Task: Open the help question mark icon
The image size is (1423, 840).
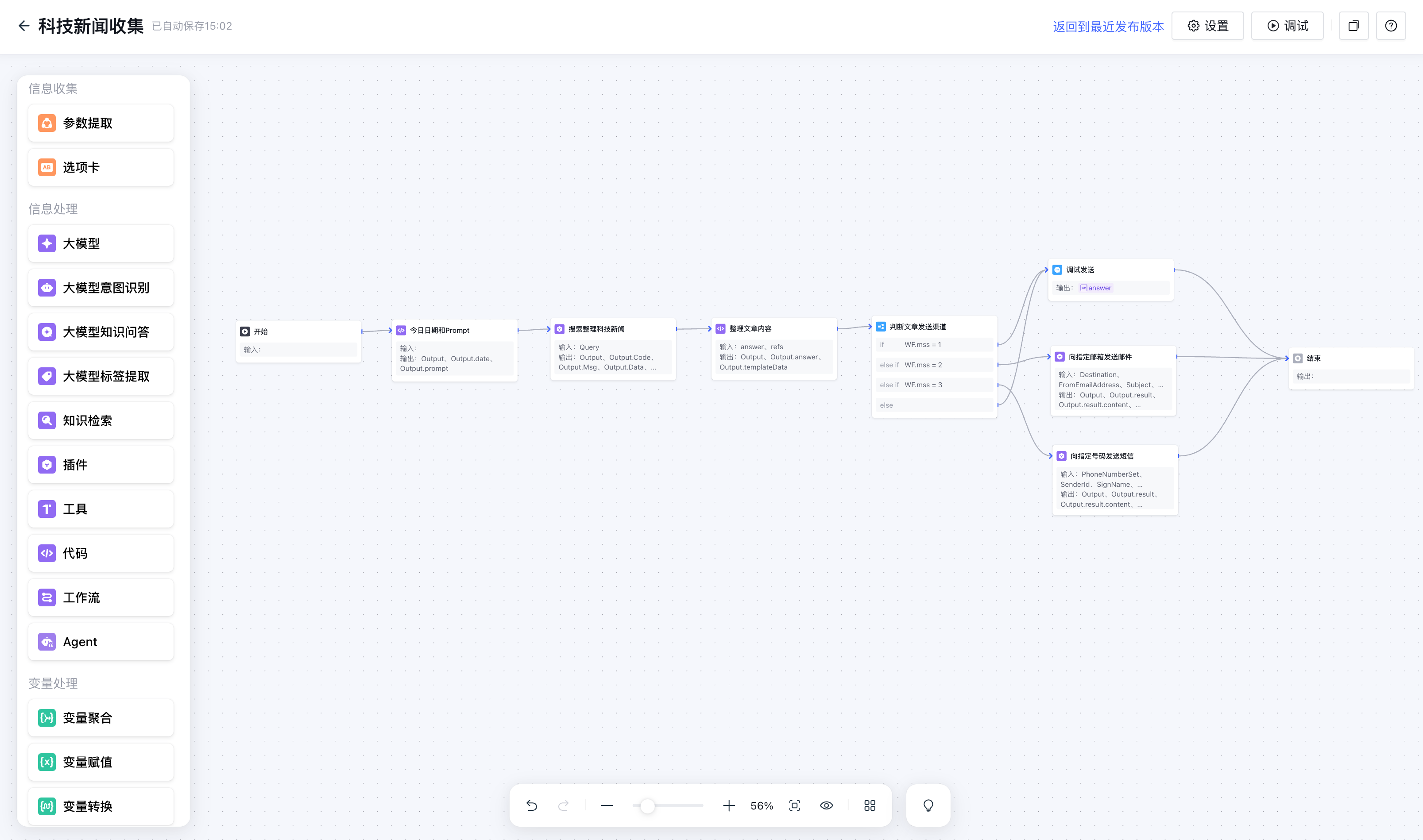Action: [x=1391, y=26]
